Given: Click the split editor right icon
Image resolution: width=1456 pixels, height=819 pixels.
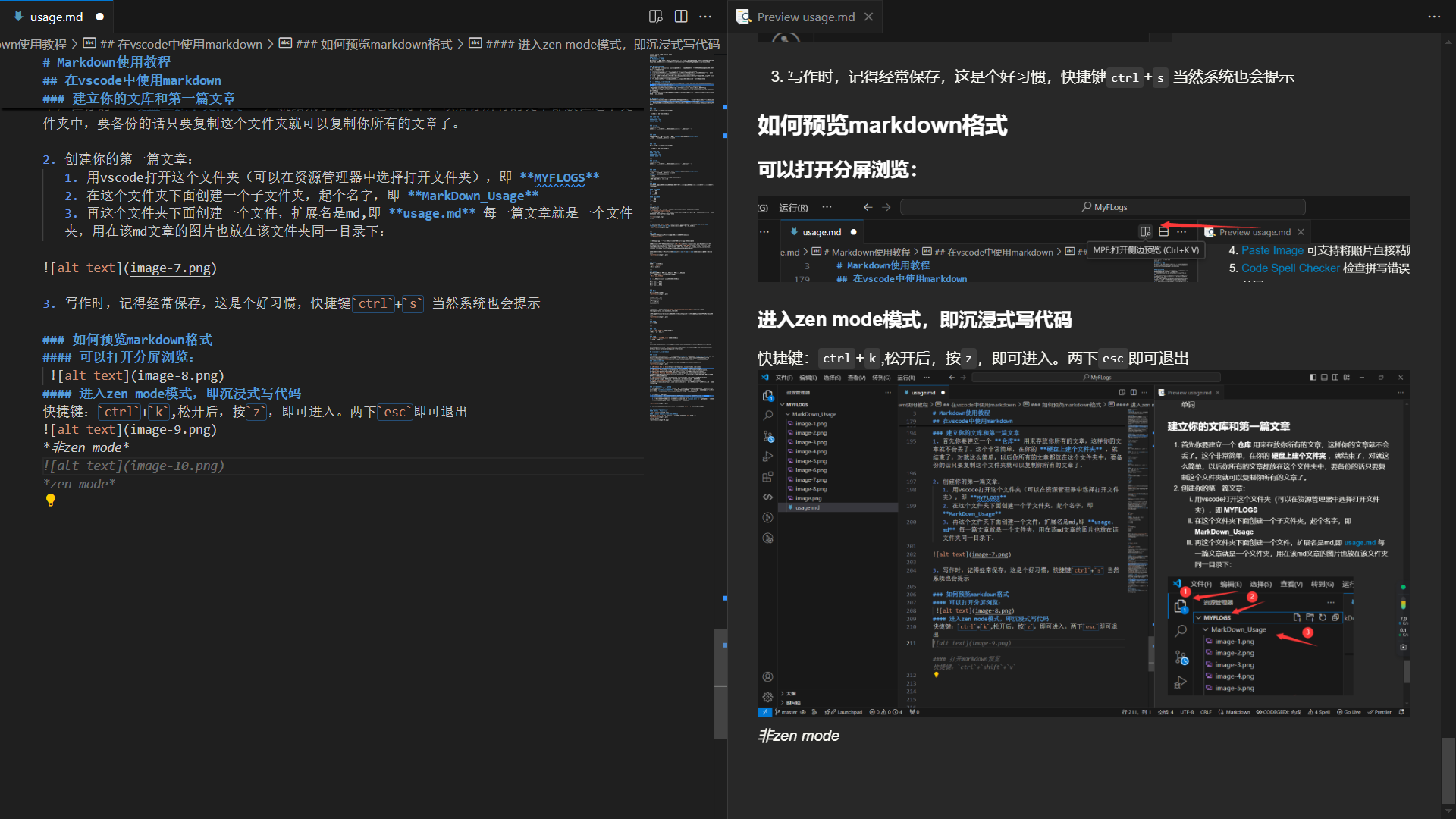Looking at the screenshot, I should (681, 17).
